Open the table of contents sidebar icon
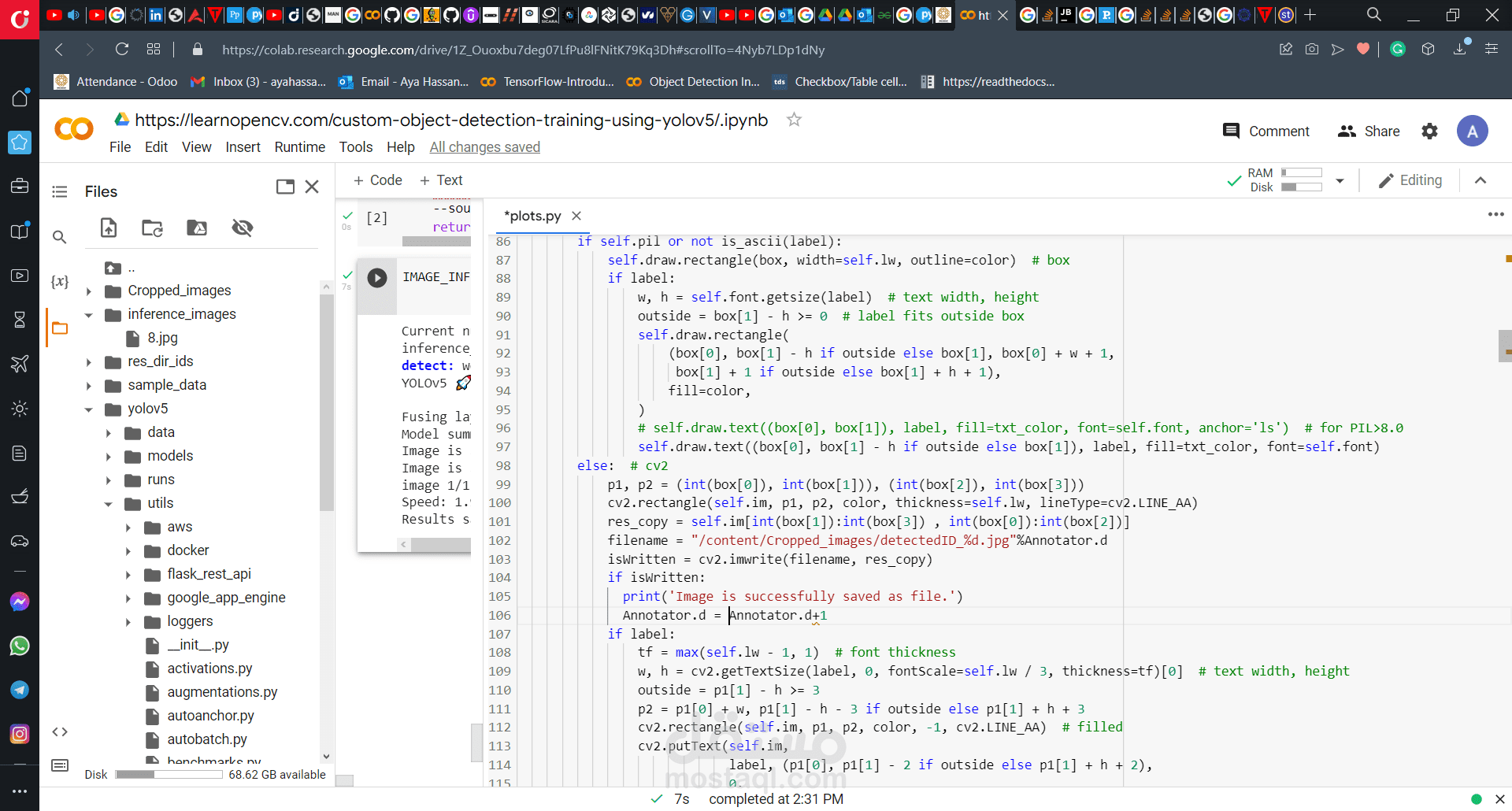Viewport: 1512px width, 811px height. pos(60,192)
